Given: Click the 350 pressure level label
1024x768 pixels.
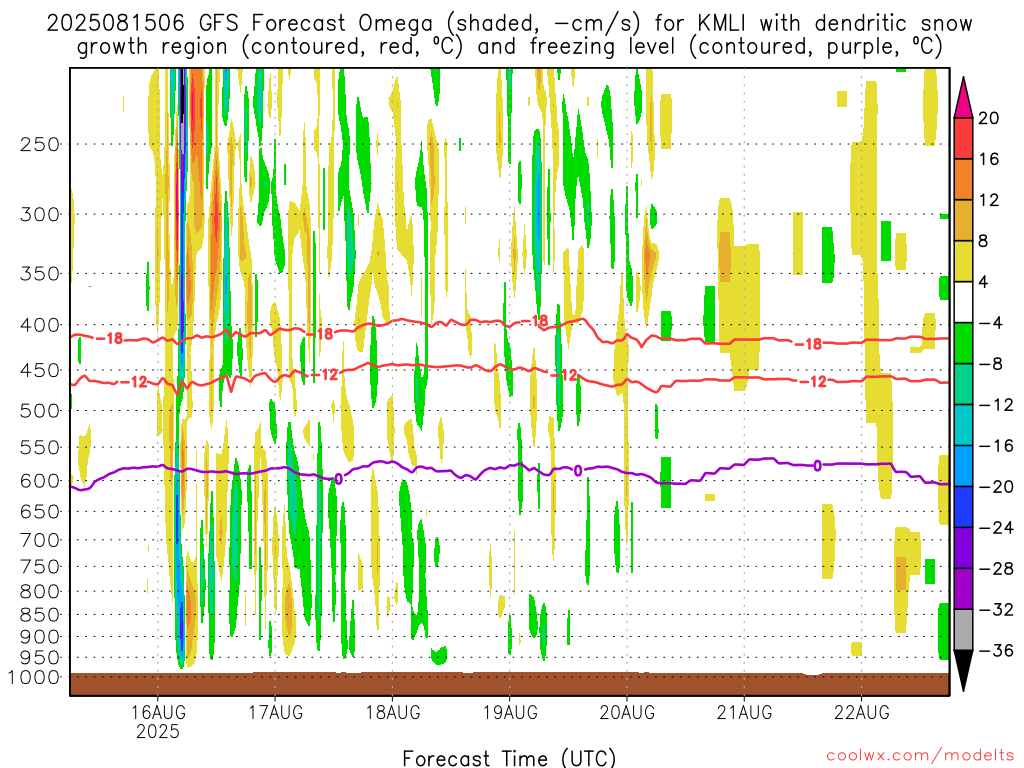Looking at the screenshot, I should pos(40,274).
